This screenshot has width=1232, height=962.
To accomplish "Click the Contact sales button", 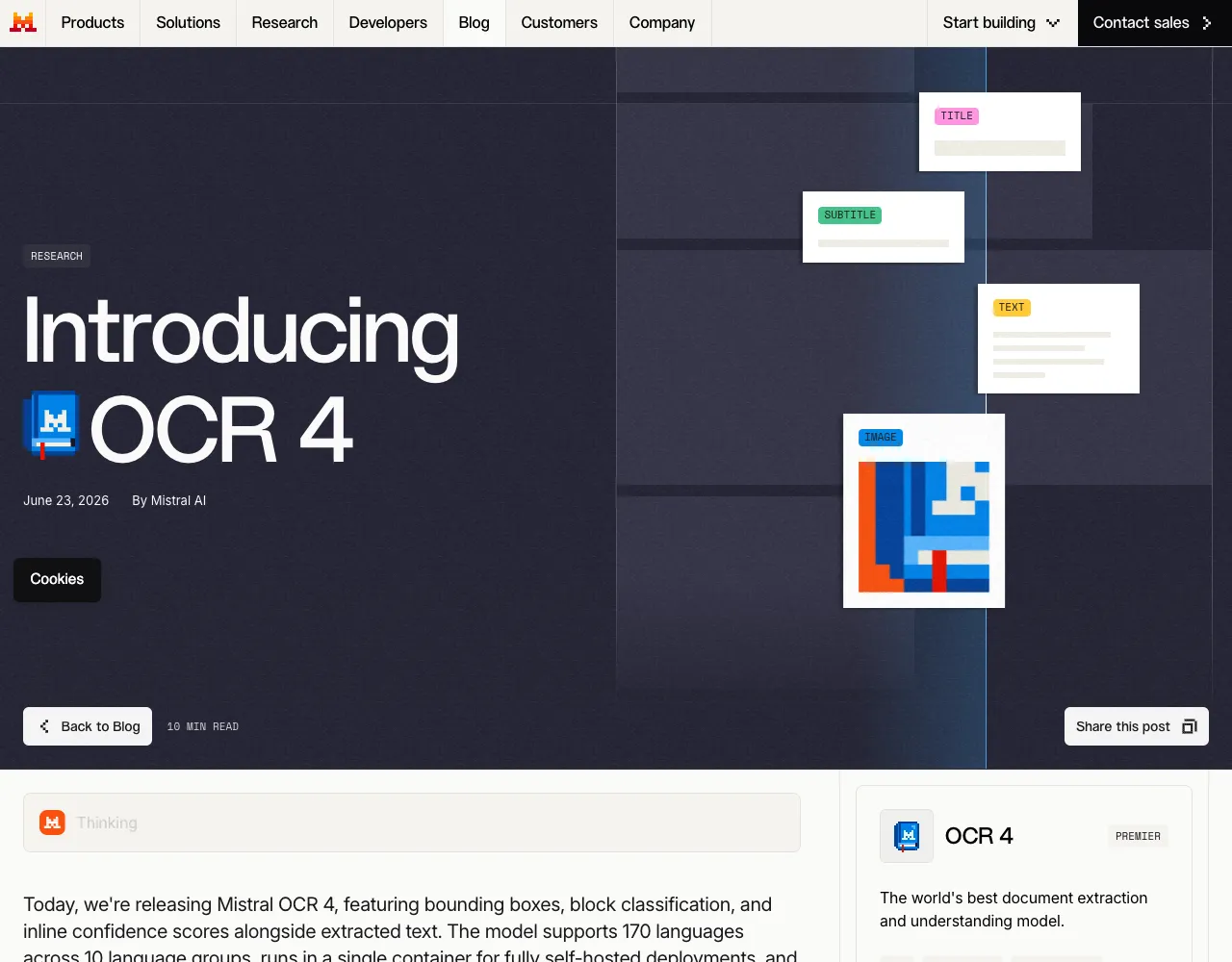I will [1154, 22].
